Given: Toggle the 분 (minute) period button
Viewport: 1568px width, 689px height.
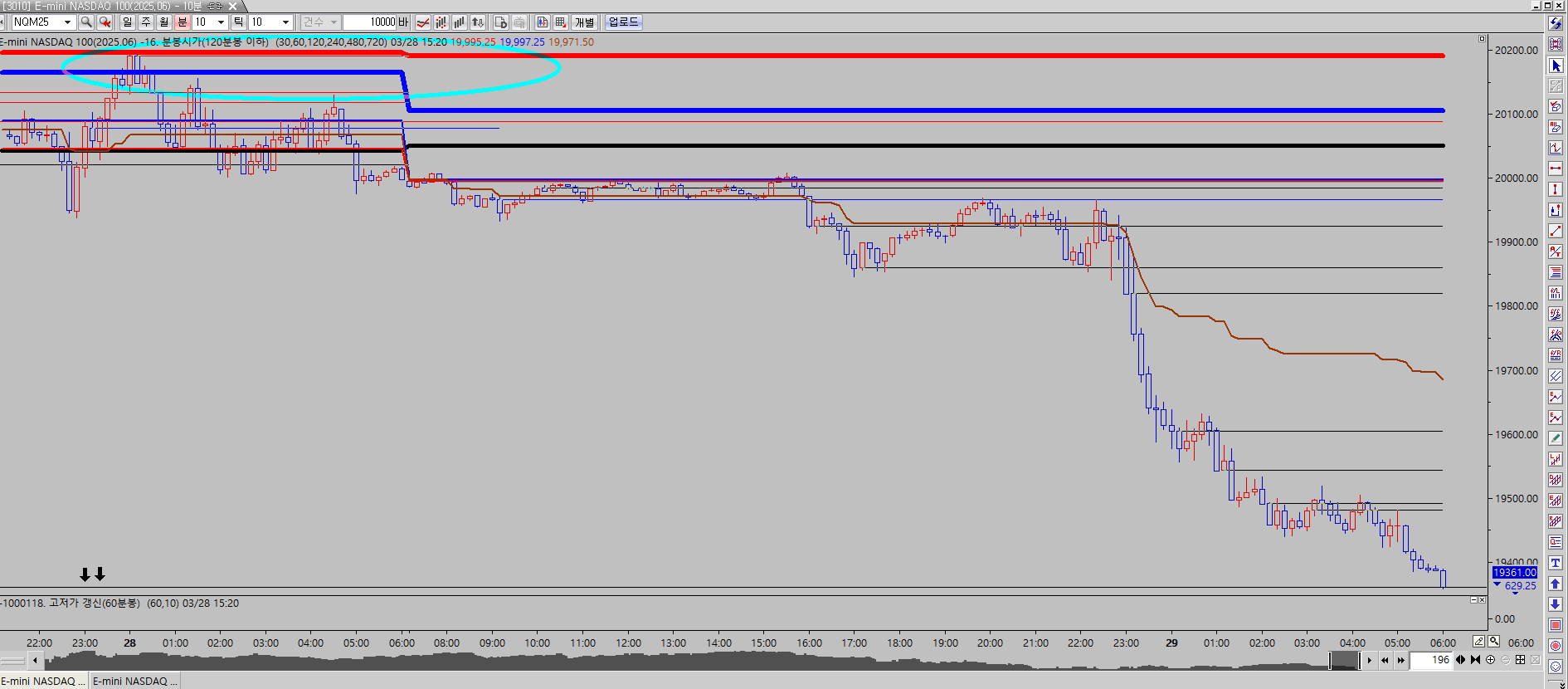Looking at the screenshot, I should (x=183, y=22).
